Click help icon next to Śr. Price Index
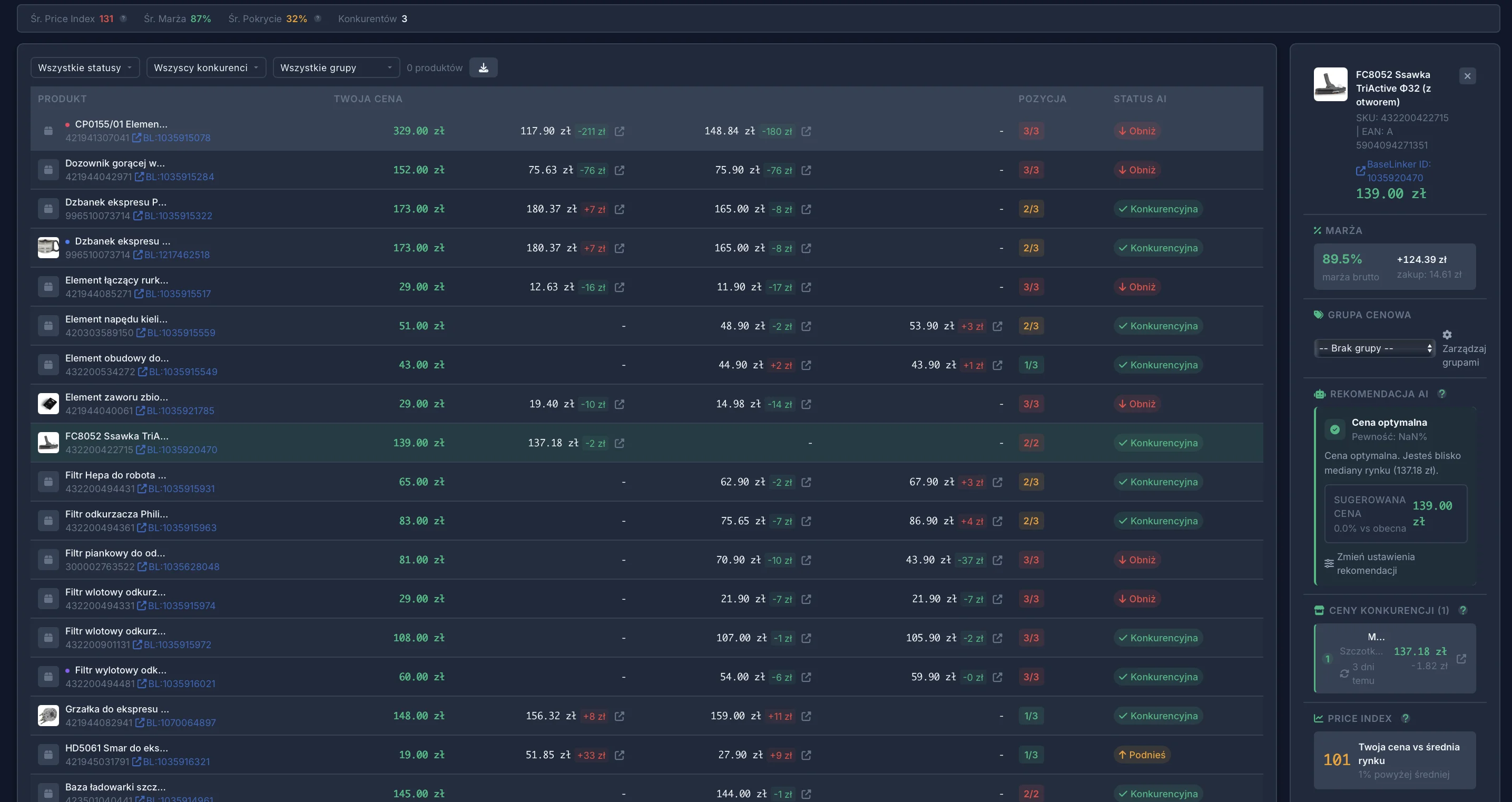Image resolution: width=1512 pixels, height=802 pixels. tap(123, 18)
